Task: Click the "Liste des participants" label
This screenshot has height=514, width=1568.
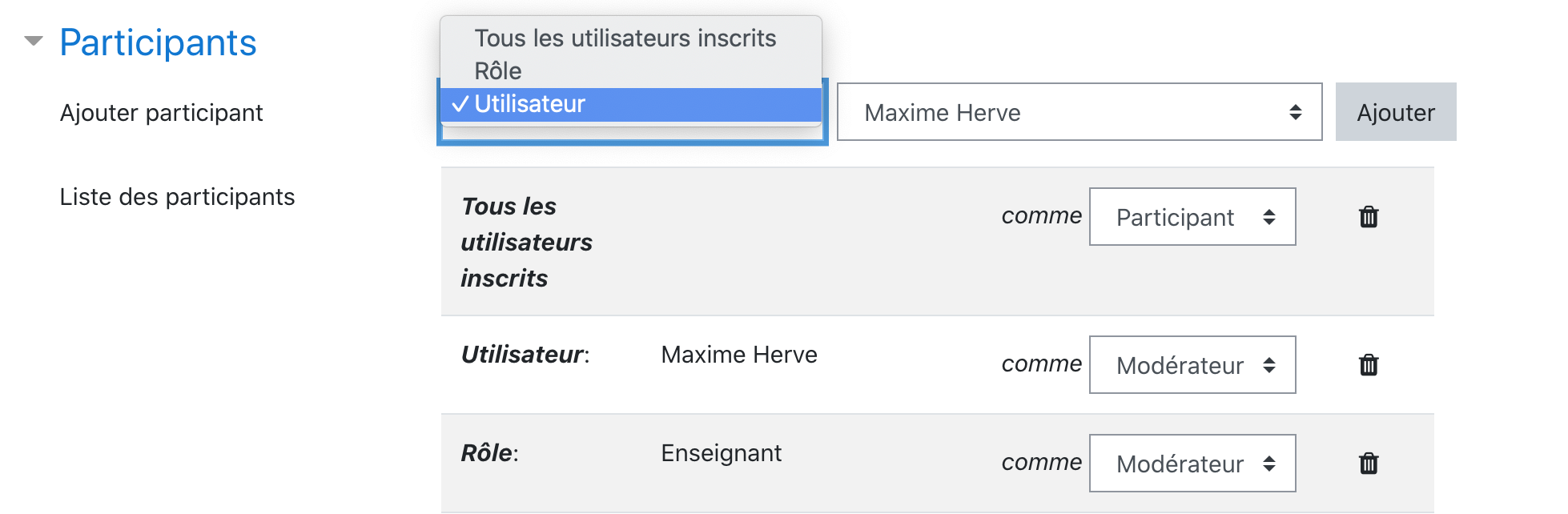Action: [178, 197]
